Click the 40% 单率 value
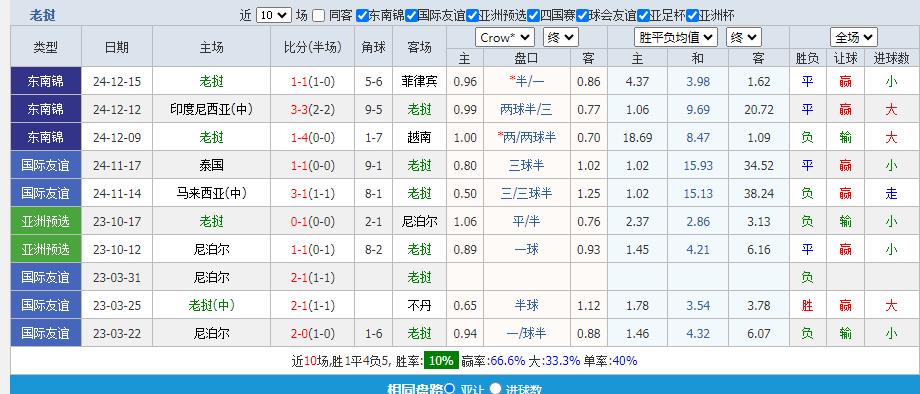The width and height of the screenshot is (920, 394). point(624,361)
